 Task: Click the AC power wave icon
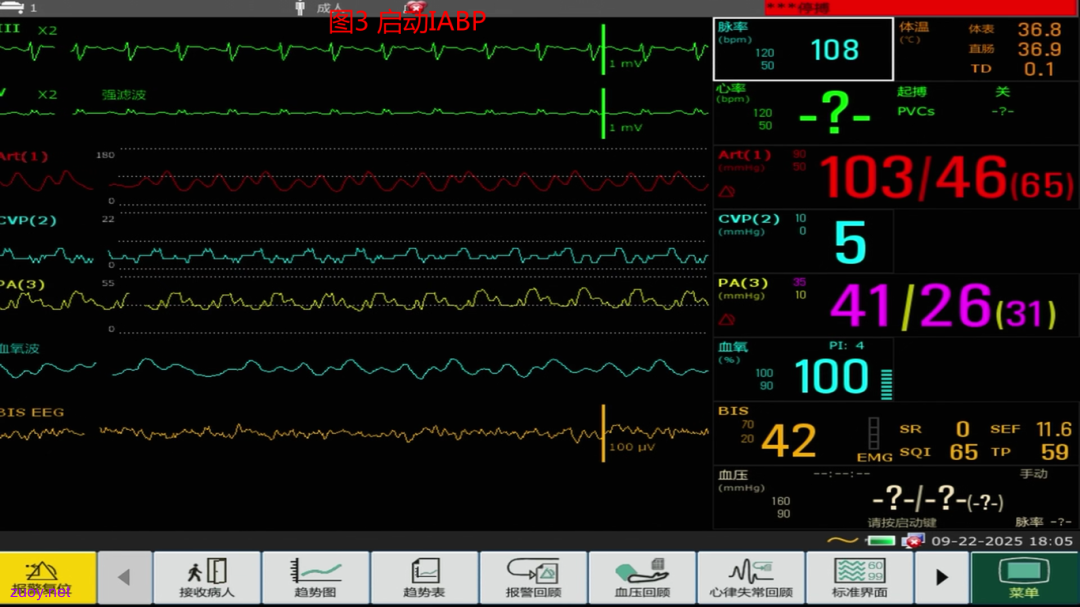tap(842, 541)
